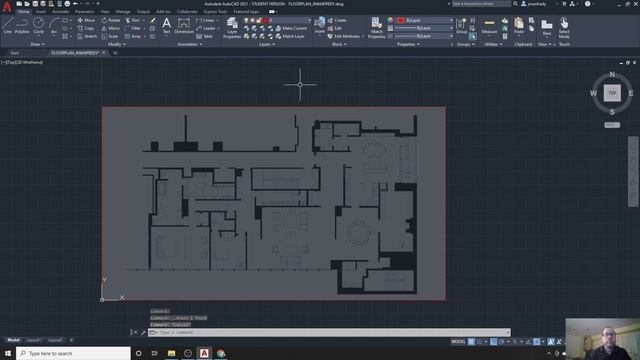Toggle polar tracking in the status bar
The width and height of the screenshot is (640, 360).
click(502, 342)
